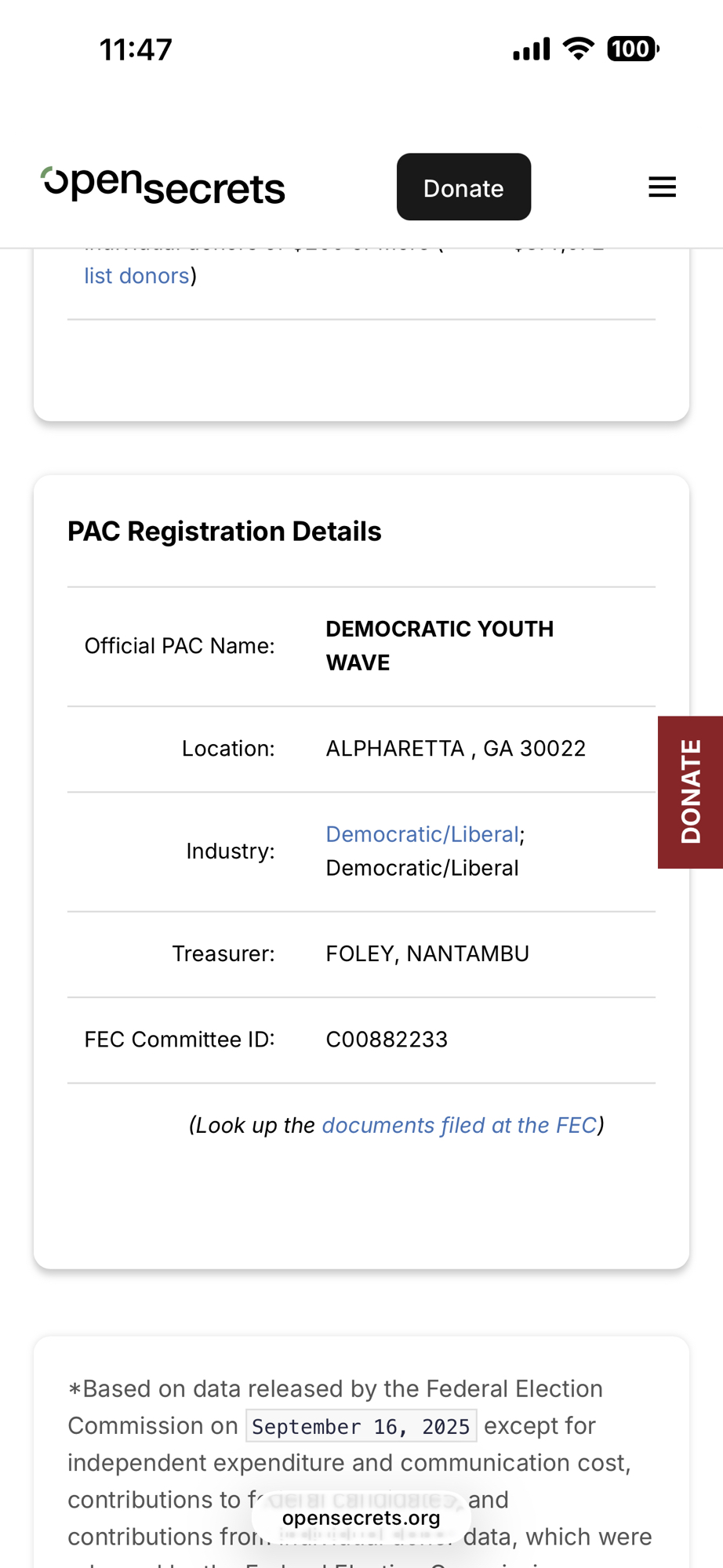Click the September 16, 2025 date box
The width and height of the screenshot is (723, 1568).
point(361,1426)
